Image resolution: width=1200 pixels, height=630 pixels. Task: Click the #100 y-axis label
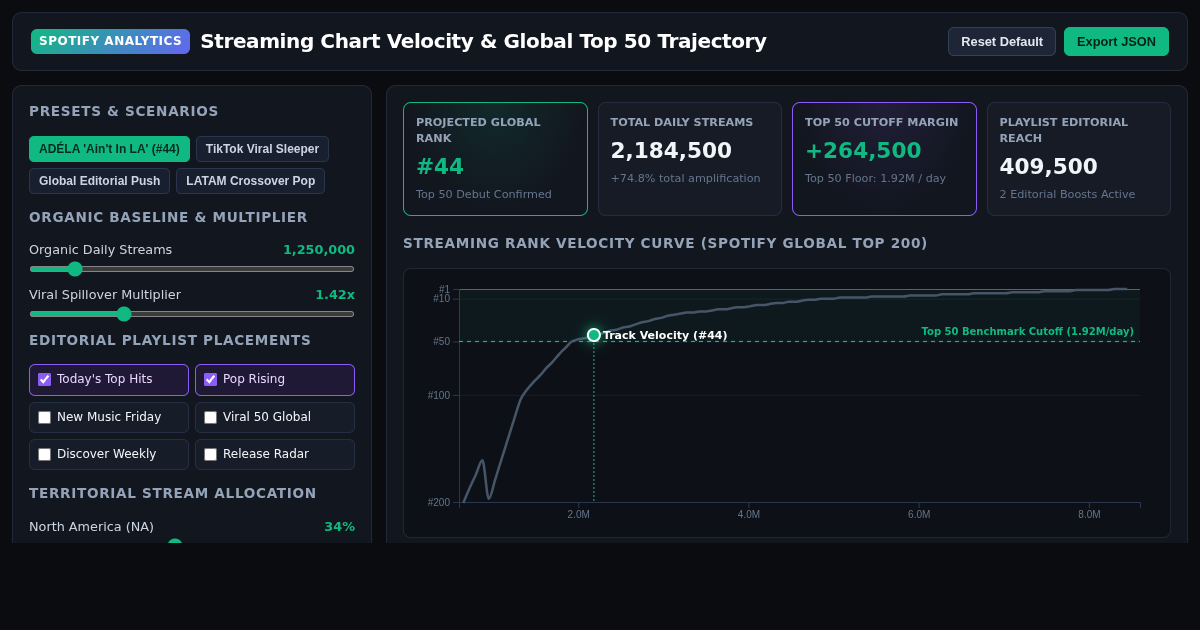pyautogui.click(x=439, y=396)
